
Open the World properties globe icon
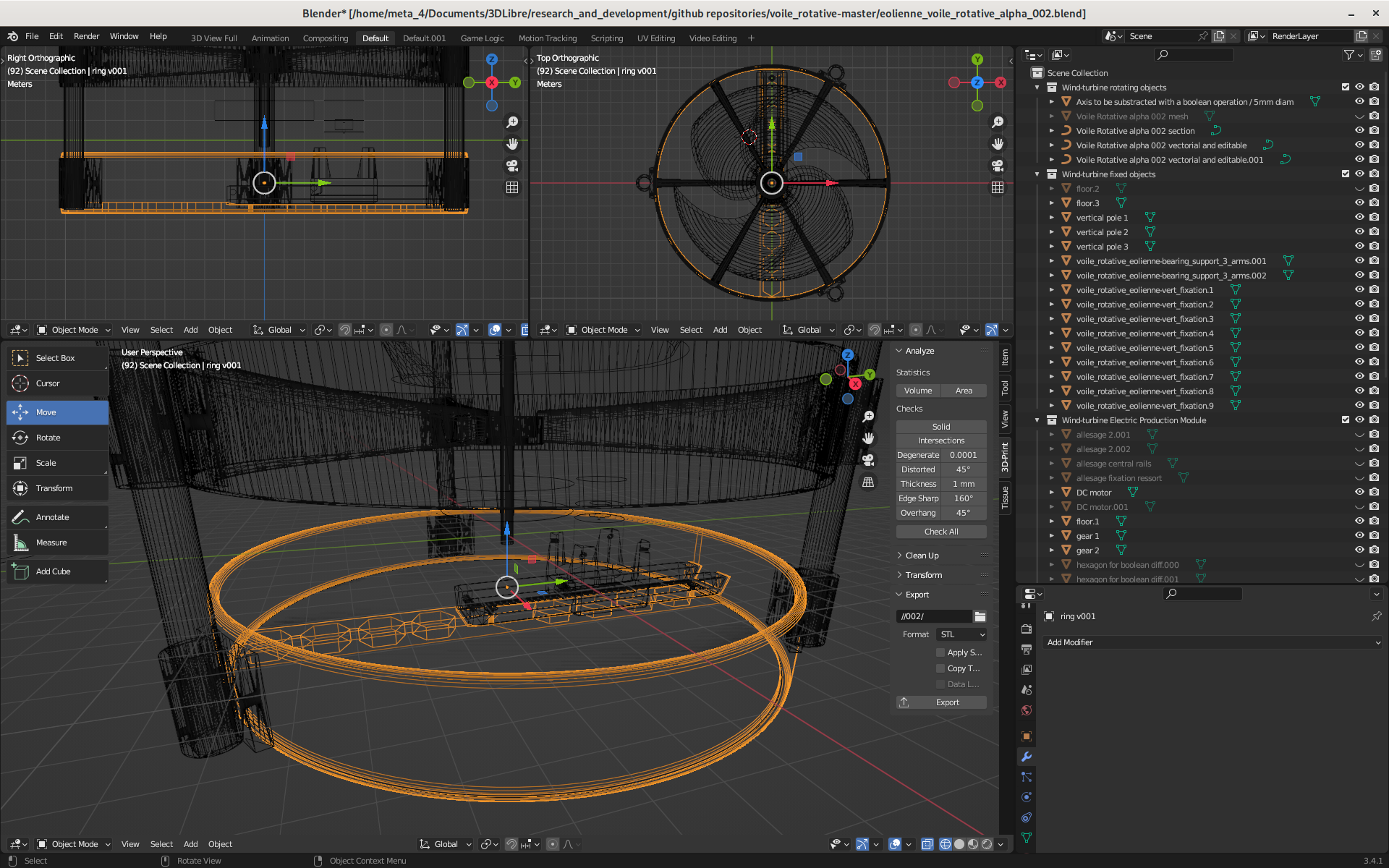[x=1026, y=710]
